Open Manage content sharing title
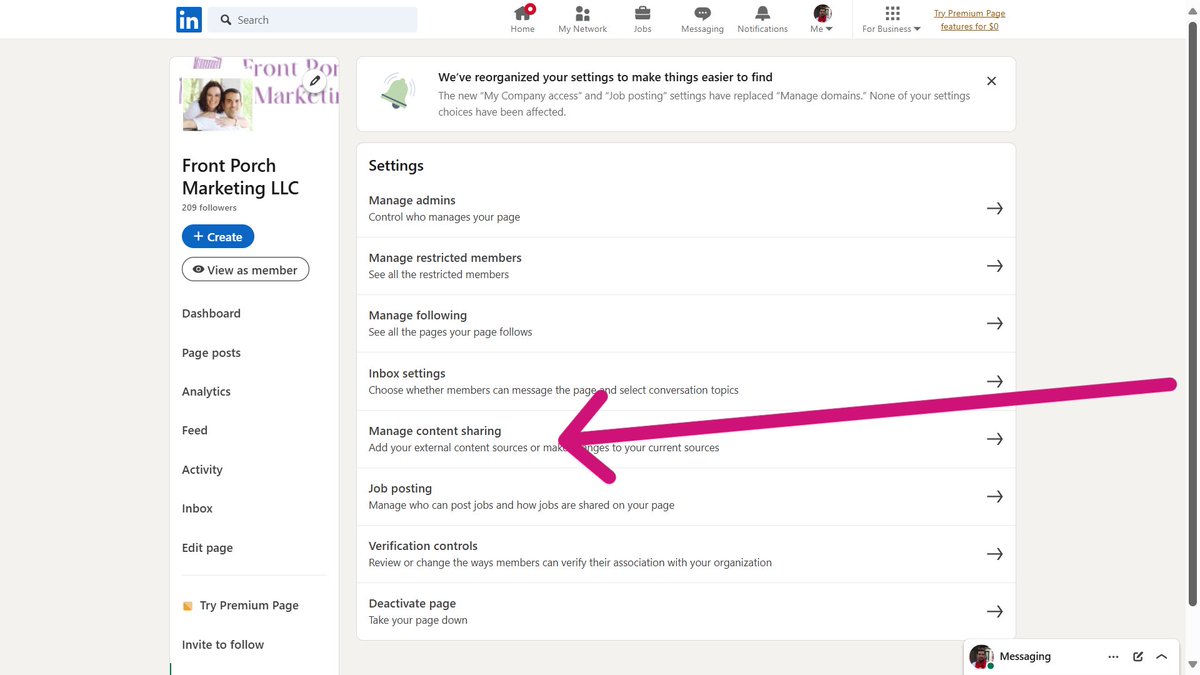1200x675 pixels. (x=435, y=431)
